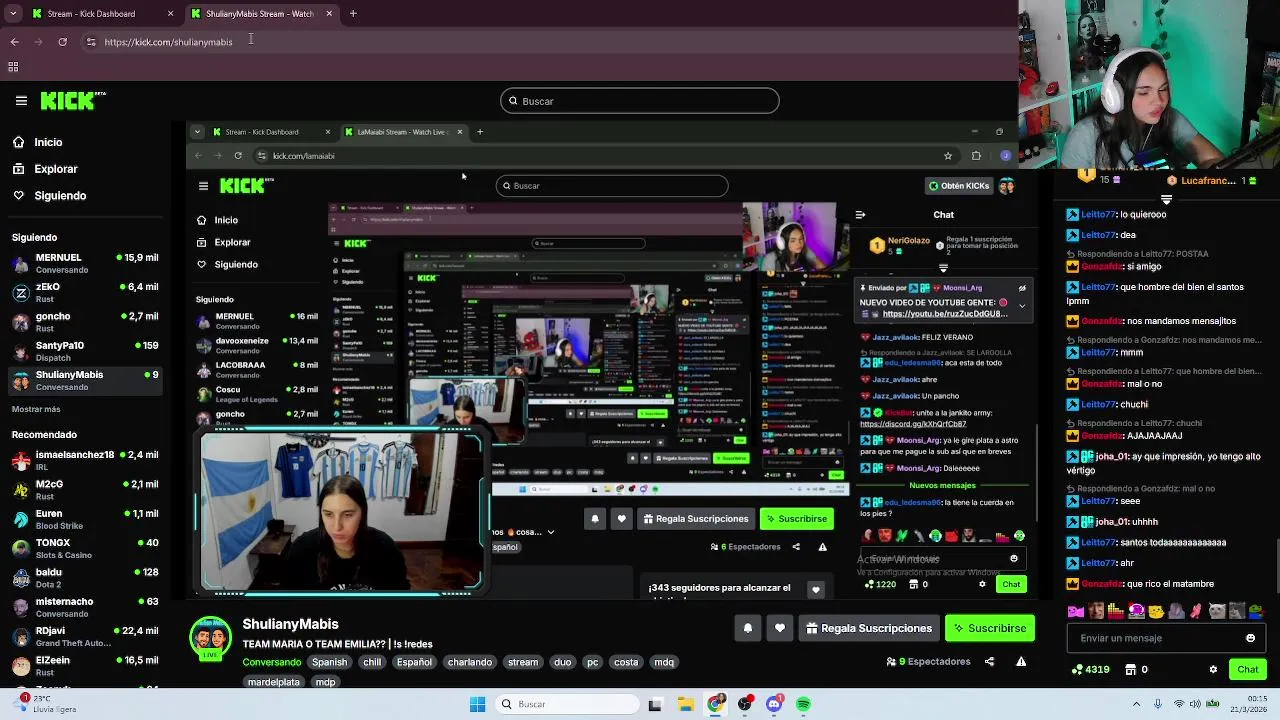Click reply reference Respondiendo a Leitto77: POSTAA
1280x720 pixels.
(x=1137, y=254)
